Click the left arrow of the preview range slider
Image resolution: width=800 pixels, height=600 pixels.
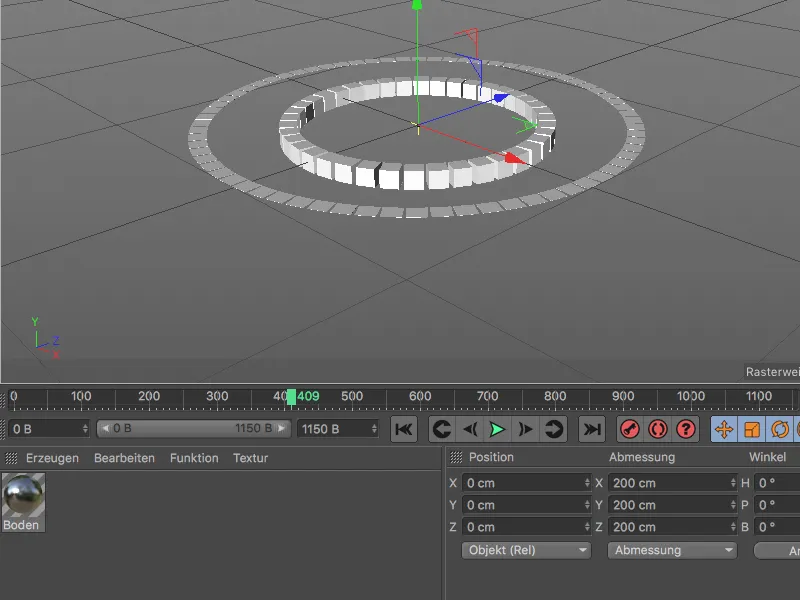click(x=105, y=429)
